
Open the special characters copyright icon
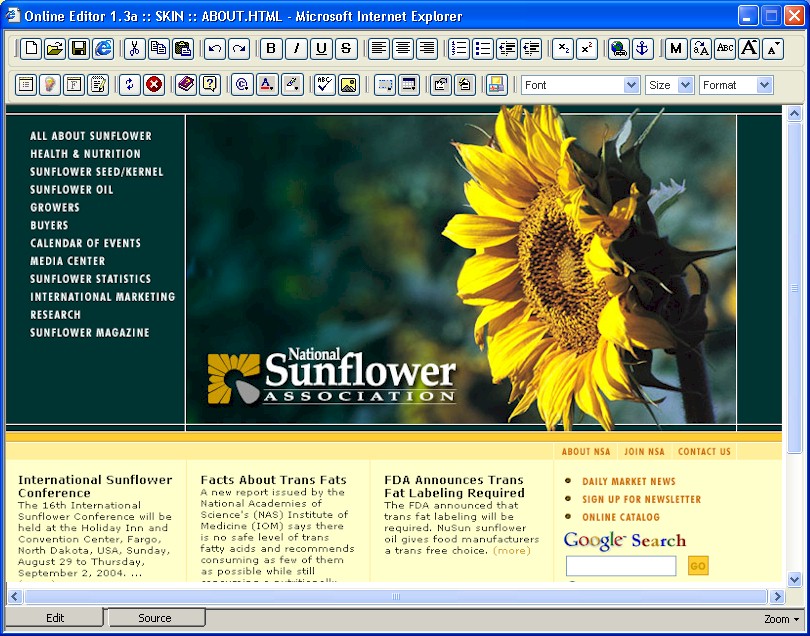coord(242,85)
